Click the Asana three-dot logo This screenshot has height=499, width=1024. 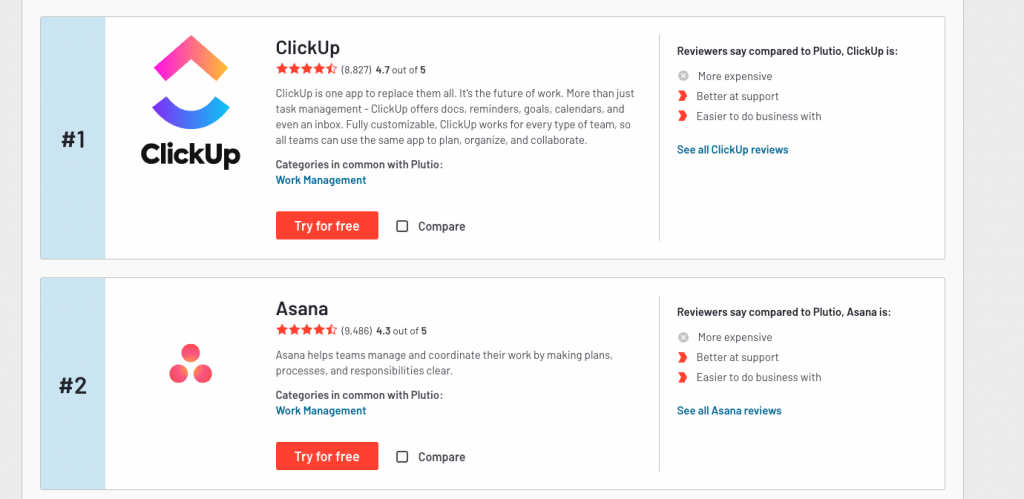point(190,364)
